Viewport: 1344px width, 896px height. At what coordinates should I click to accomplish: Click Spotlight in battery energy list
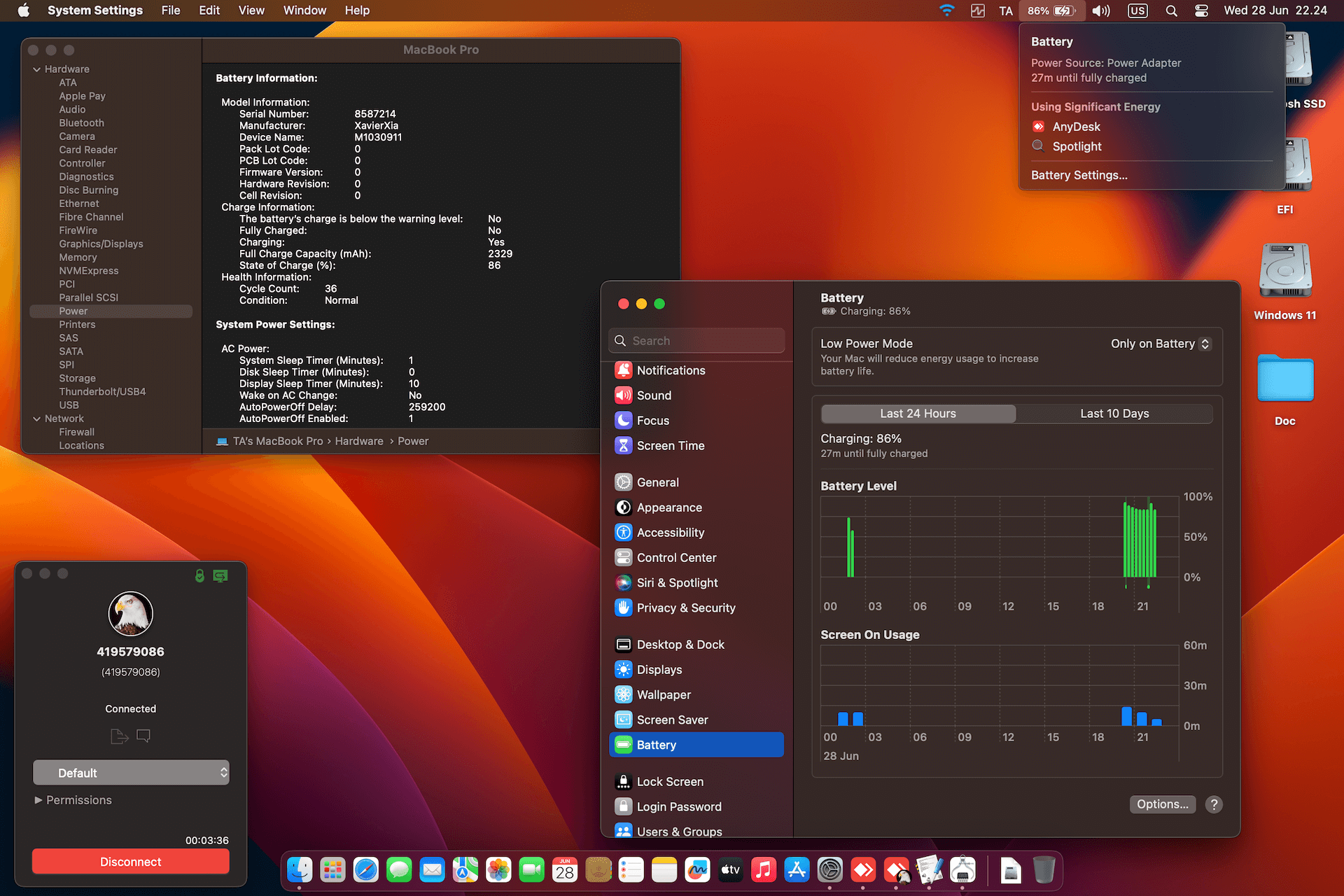pos(1077,146)
